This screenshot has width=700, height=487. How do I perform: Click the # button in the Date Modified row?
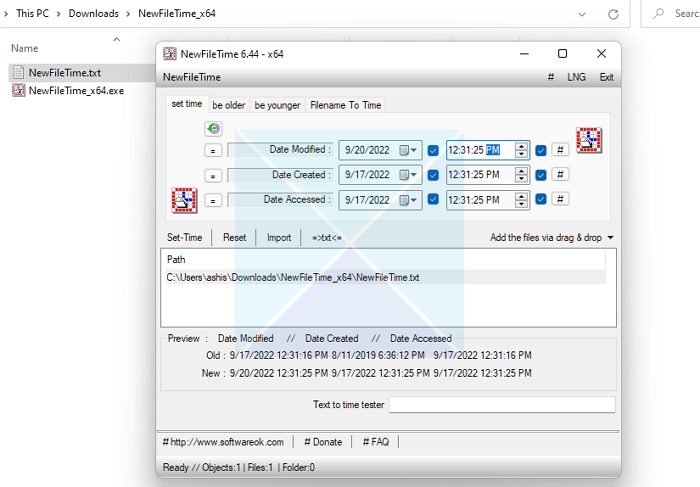[560, 150]
